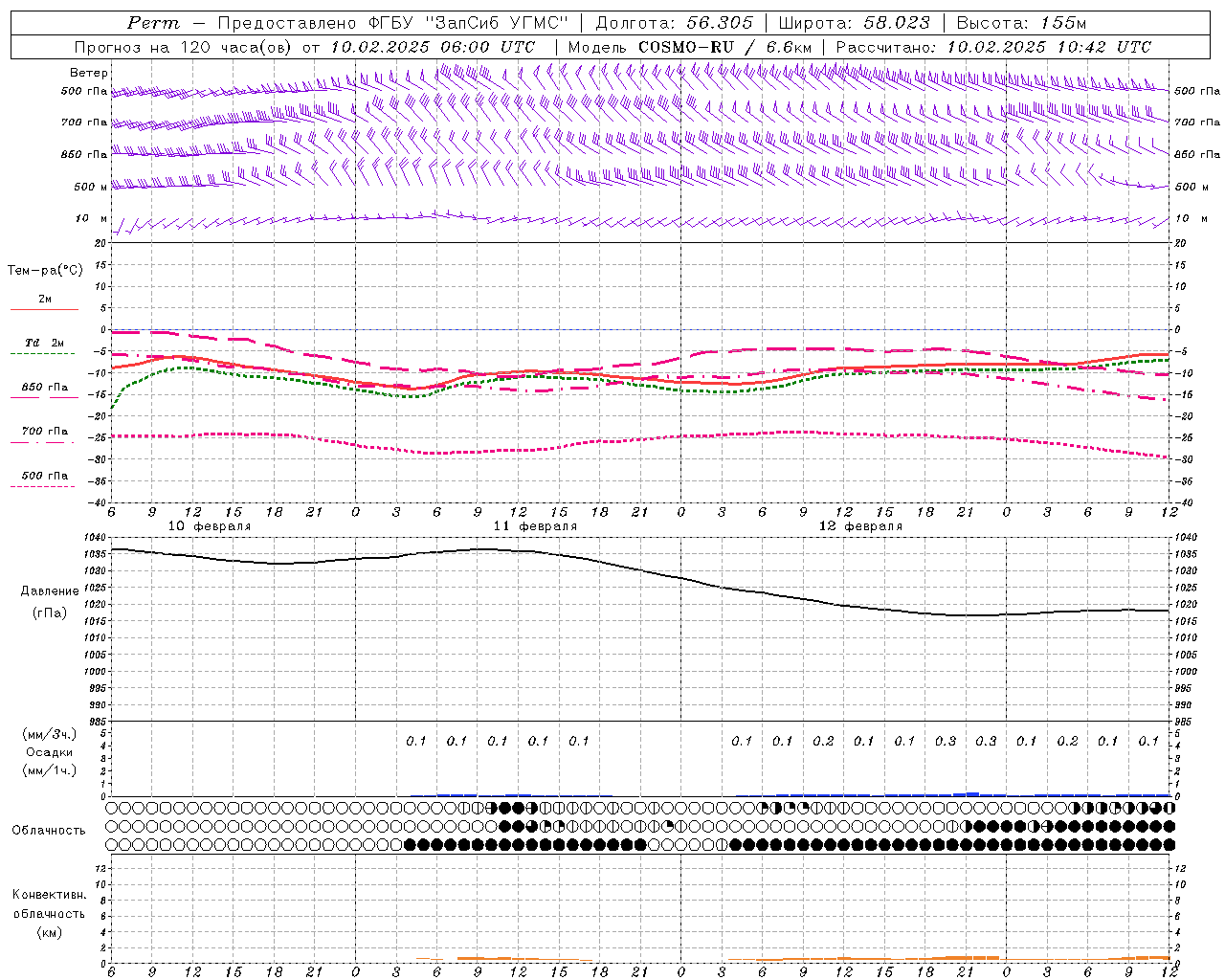Click the "Ветер" wind panel label
This screenshot has width=1225, height=980.
[x=89, y=73]
